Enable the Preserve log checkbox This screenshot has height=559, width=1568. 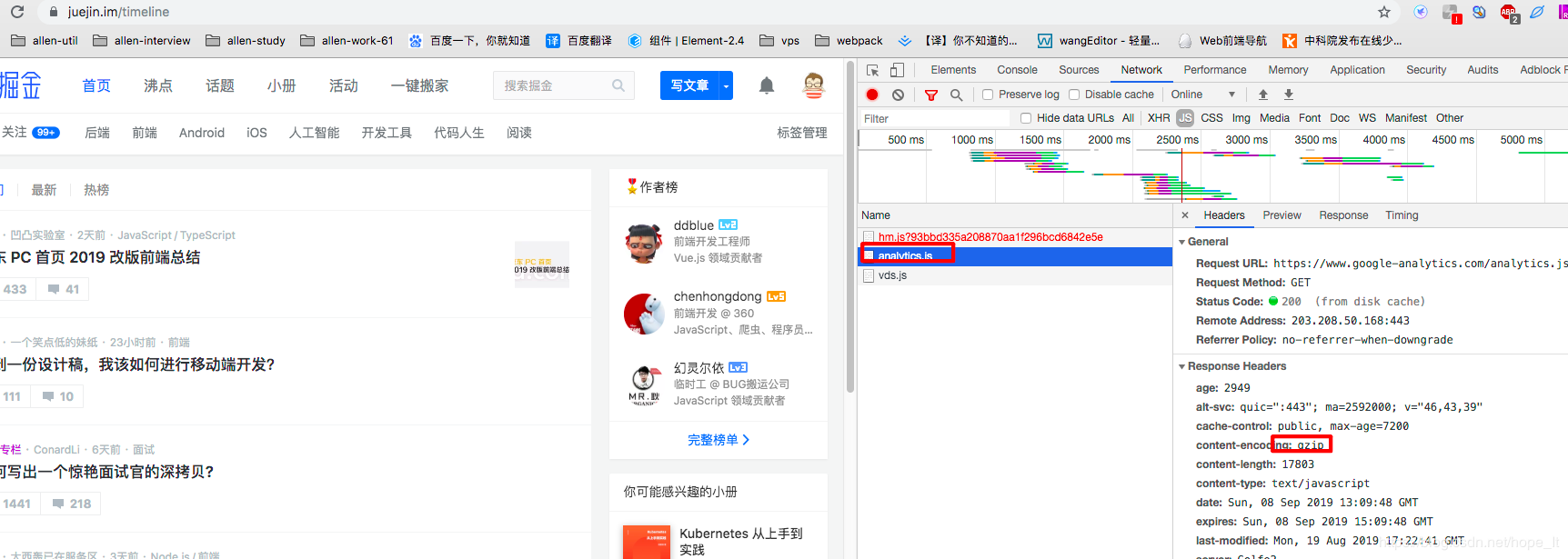click(988, 95)
